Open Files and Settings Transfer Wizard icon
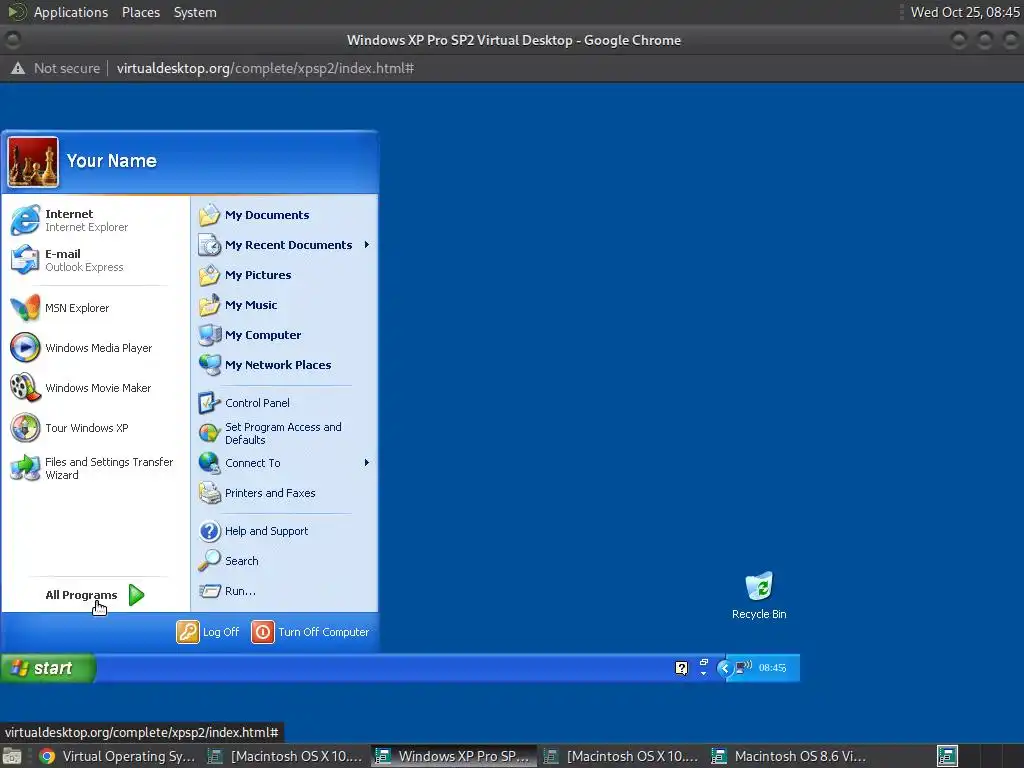The image size is (1024, 768). pos(25,468)
